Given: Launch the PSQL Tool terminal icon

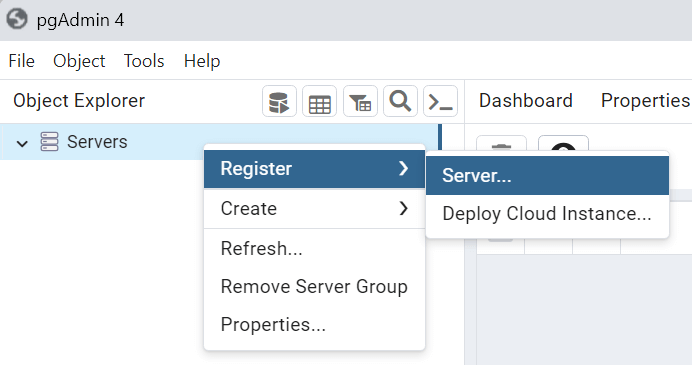Looking at the screenshot, I should tap(440, 102).
